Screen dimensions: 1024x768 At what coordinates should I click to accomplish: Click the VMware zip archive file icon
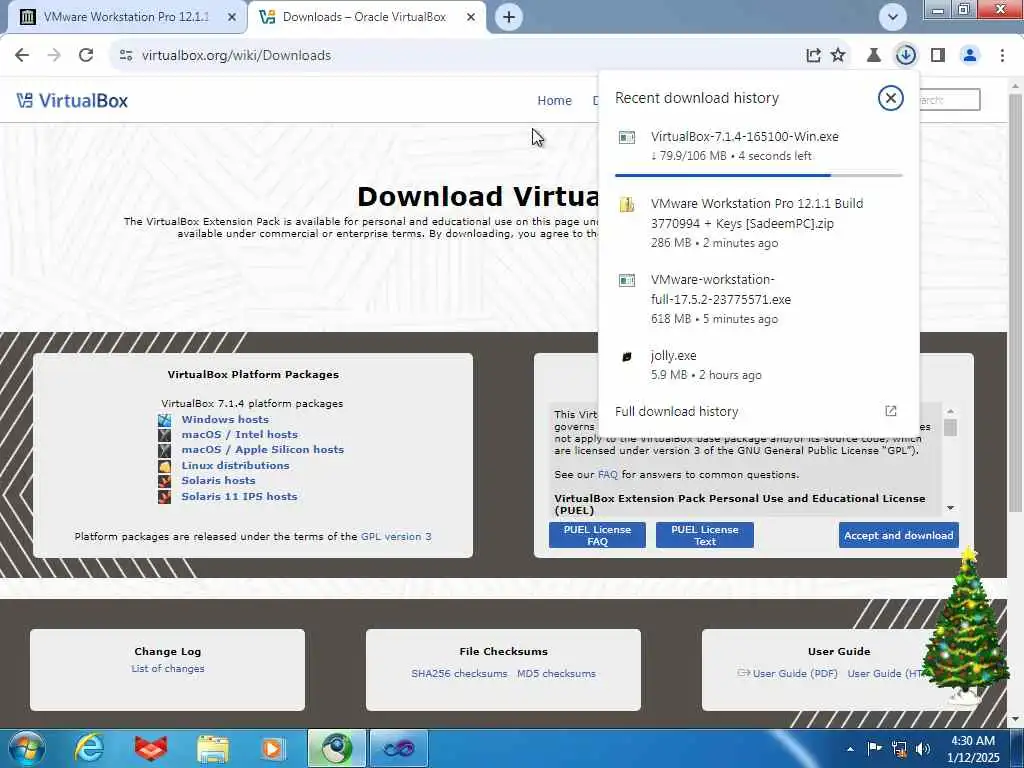coord(627,204)
